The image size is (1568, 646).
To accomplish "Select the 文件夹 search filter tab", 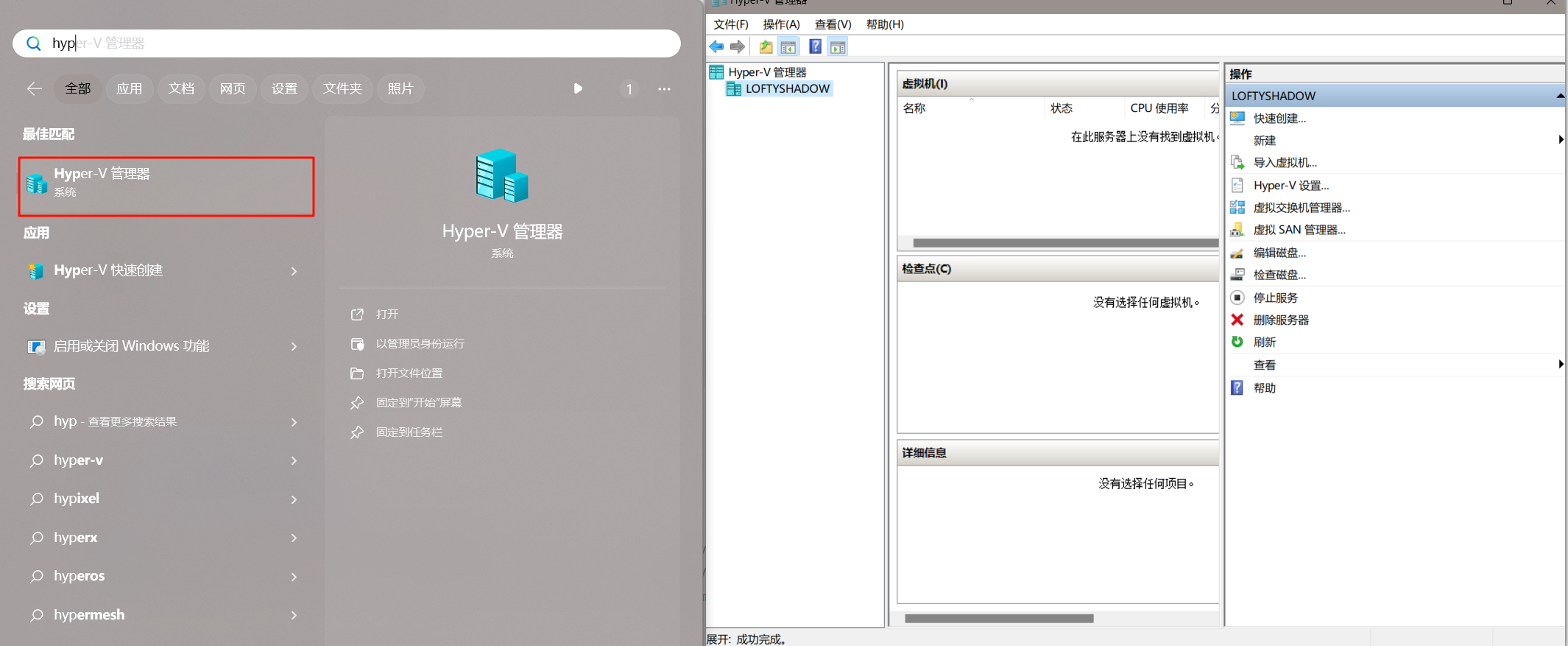I will tap(342, 88).
